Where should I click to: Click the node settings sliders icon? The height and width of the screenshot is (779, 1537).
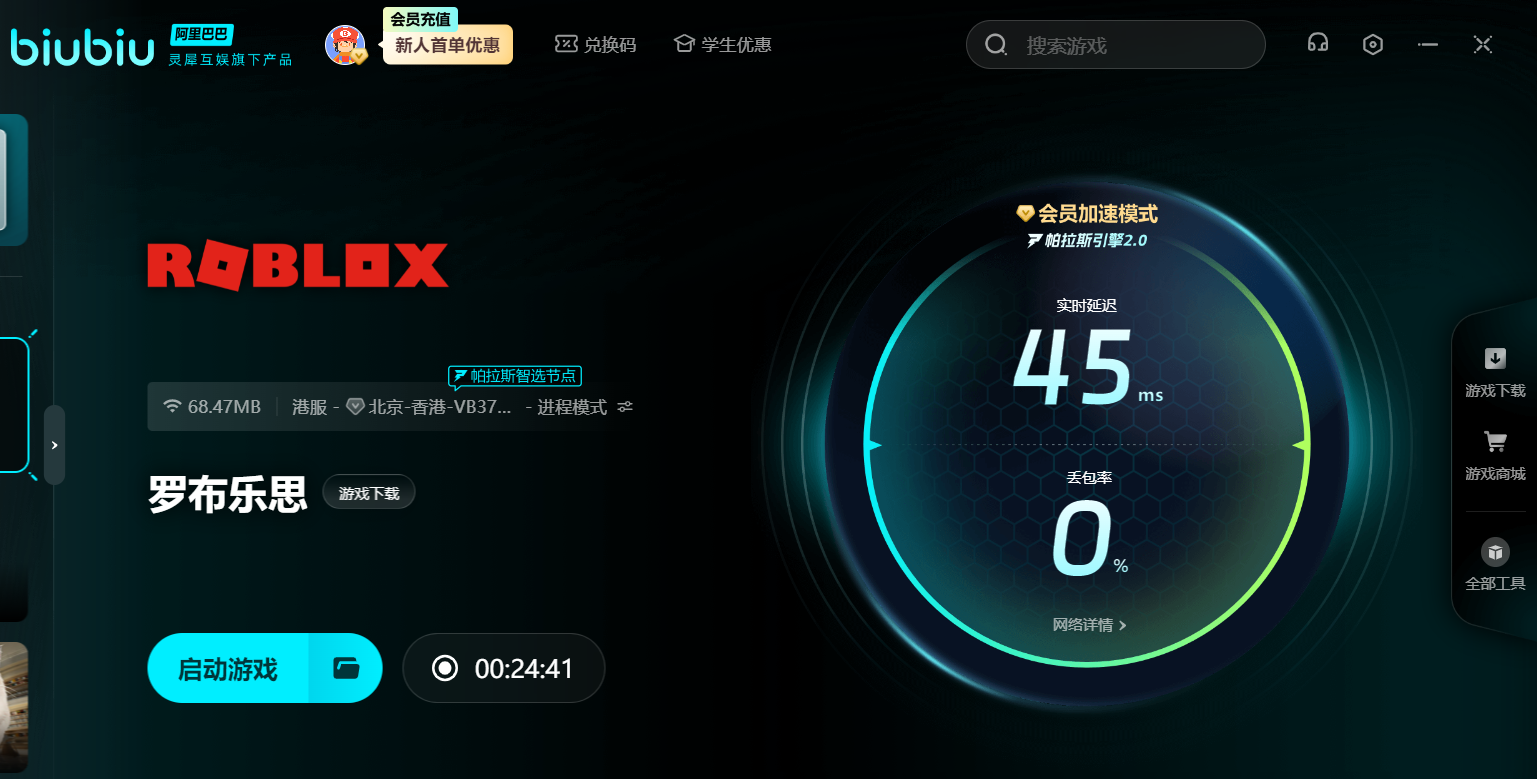click(x=625, y=407)
